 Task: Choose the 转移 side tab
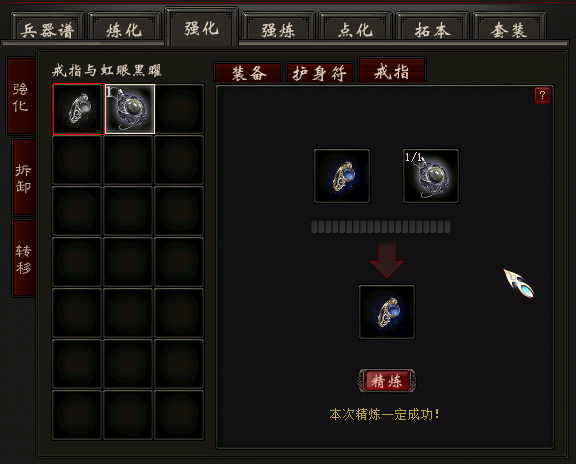pos(24,259)
